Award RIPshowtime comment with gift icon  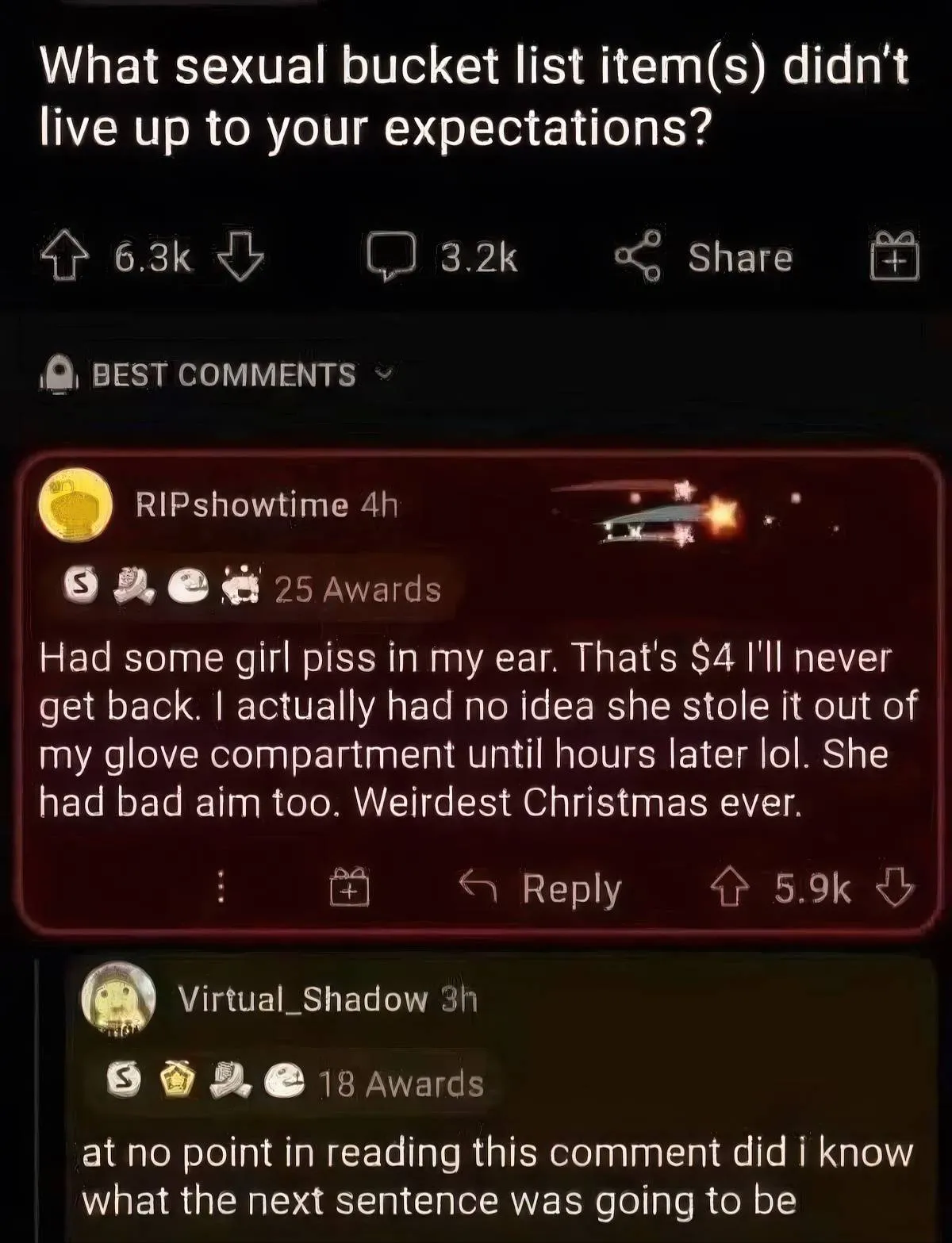[350, 886]
